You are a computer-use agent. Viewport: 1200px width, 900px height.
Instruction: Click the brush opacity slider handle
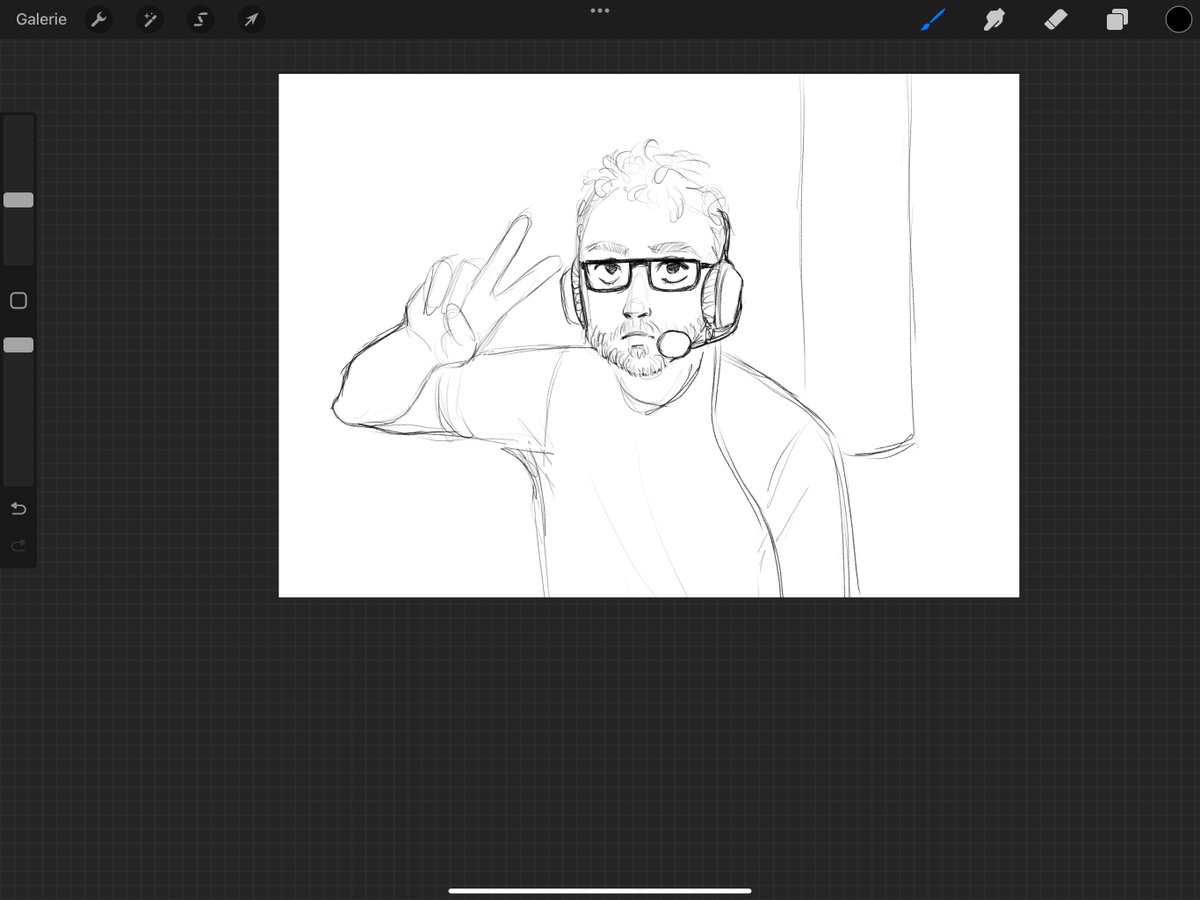click(x=18, y=345)
